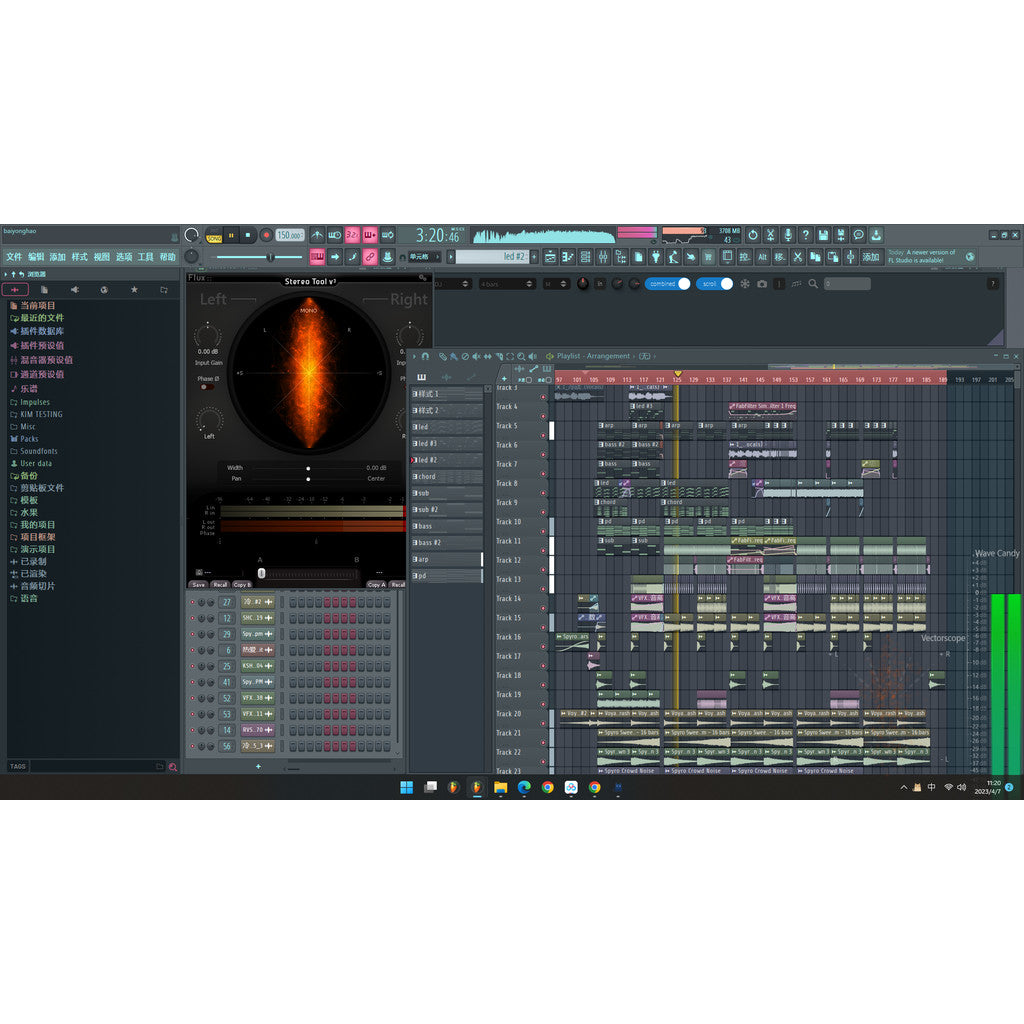Expand User data folder in browser
This screenshot has width=1024, height=1024.
pos(35,464)
